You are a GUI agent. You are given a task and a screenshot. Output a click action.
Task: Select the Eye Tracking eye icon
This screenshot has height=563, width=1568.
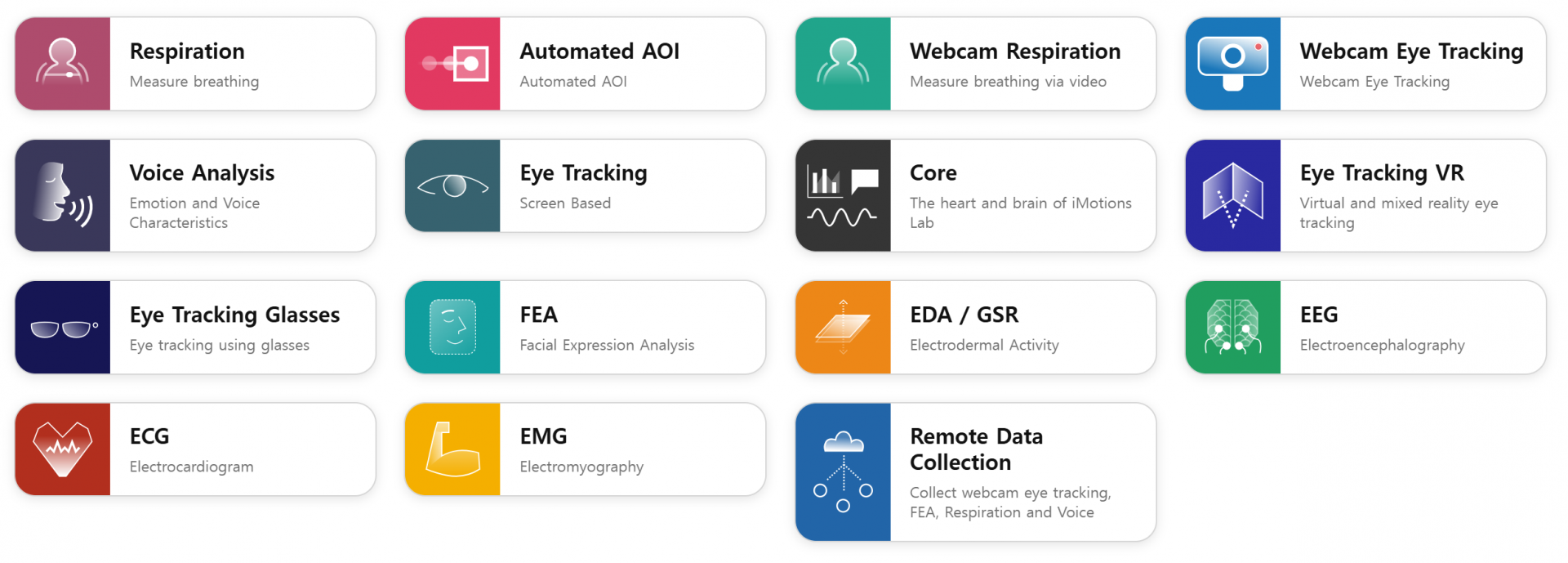[453, 185]
